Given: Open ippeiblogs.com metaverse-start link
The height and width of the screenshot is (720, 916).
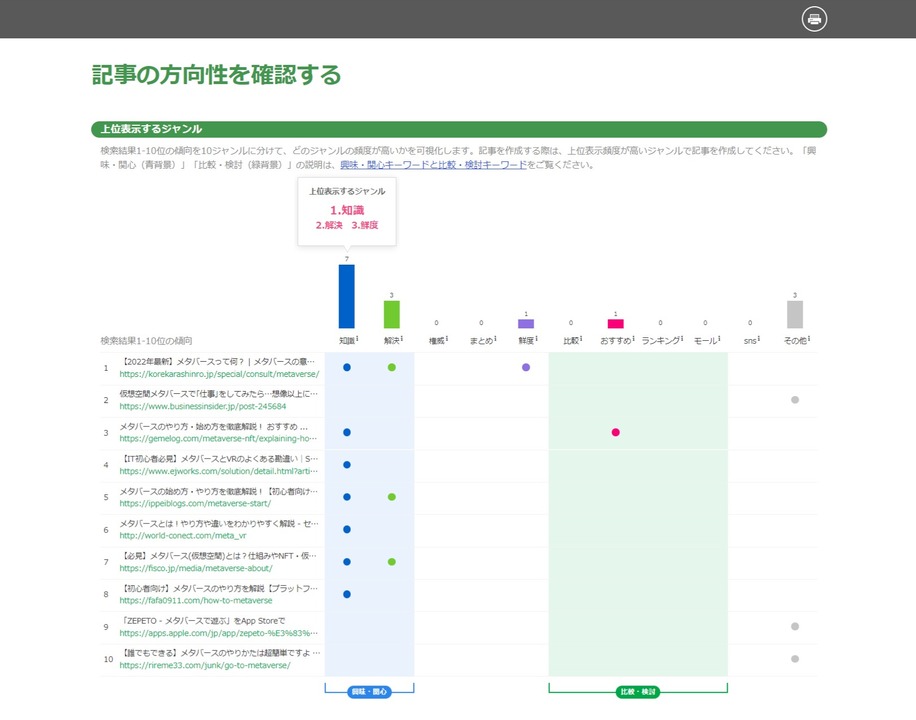Looking at the screenshot, I should (x=195, y=503).
